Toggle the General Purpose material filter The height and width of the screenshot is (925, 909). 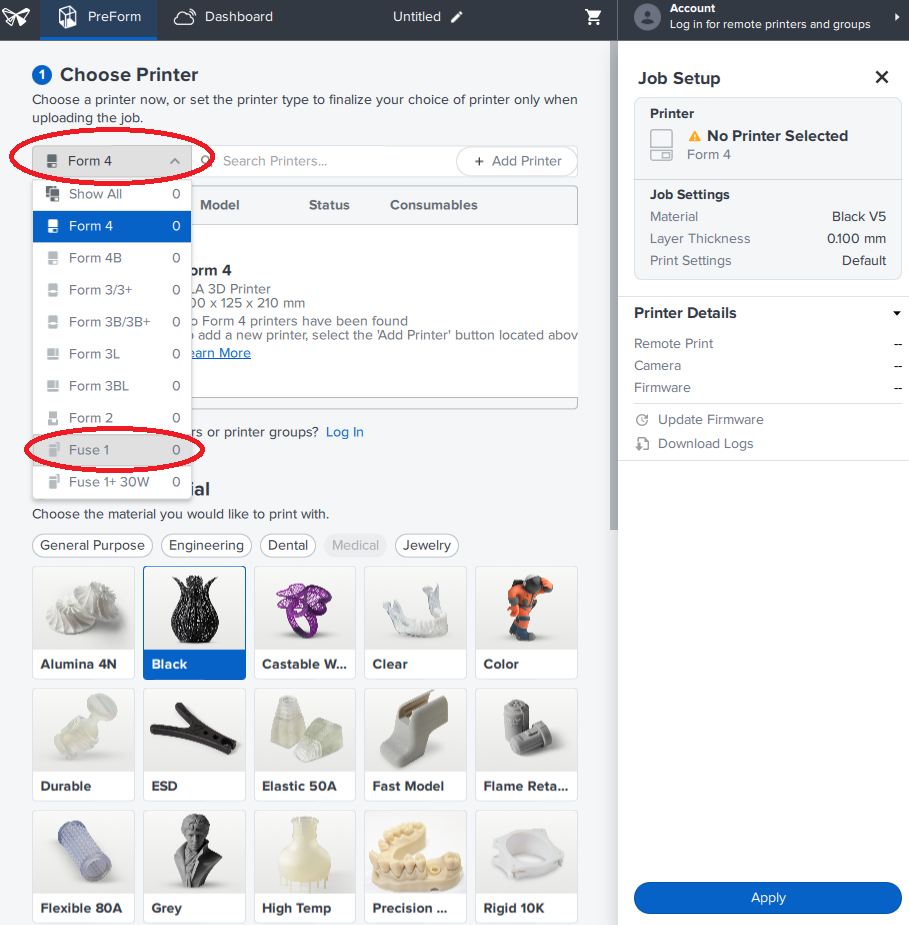pos(92,545)
